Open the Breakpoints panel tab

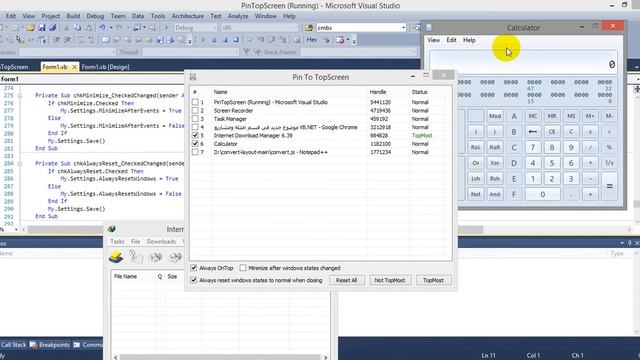(x=50, y=345)
